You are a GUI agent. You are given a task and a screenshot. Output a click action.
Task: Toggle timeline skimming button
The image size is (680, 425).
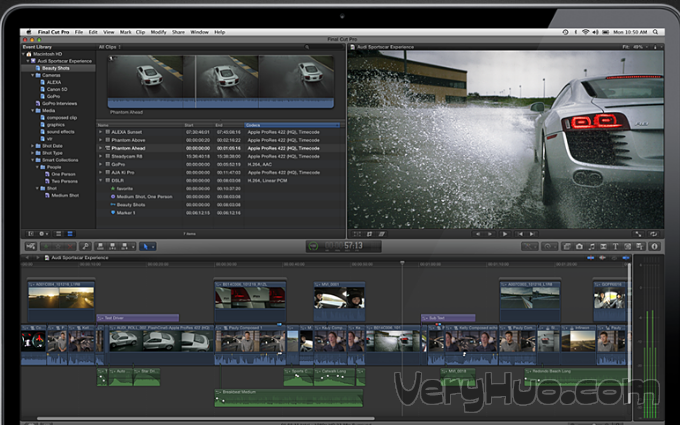coord(591,258)
